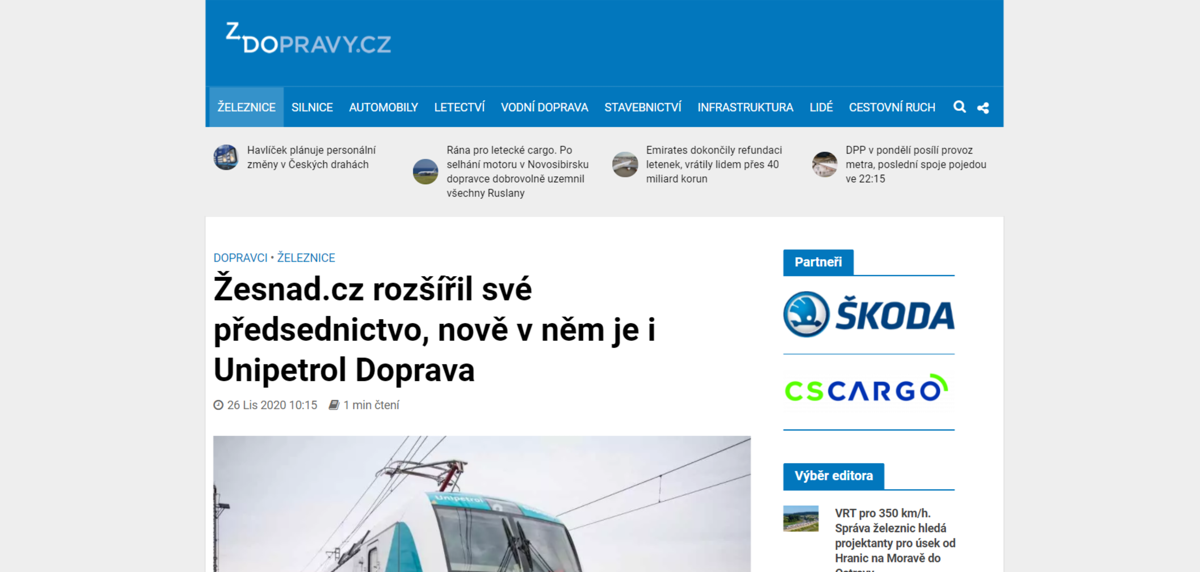
Task: Open the Vodní doprava menu item
Action: point(544,107)
